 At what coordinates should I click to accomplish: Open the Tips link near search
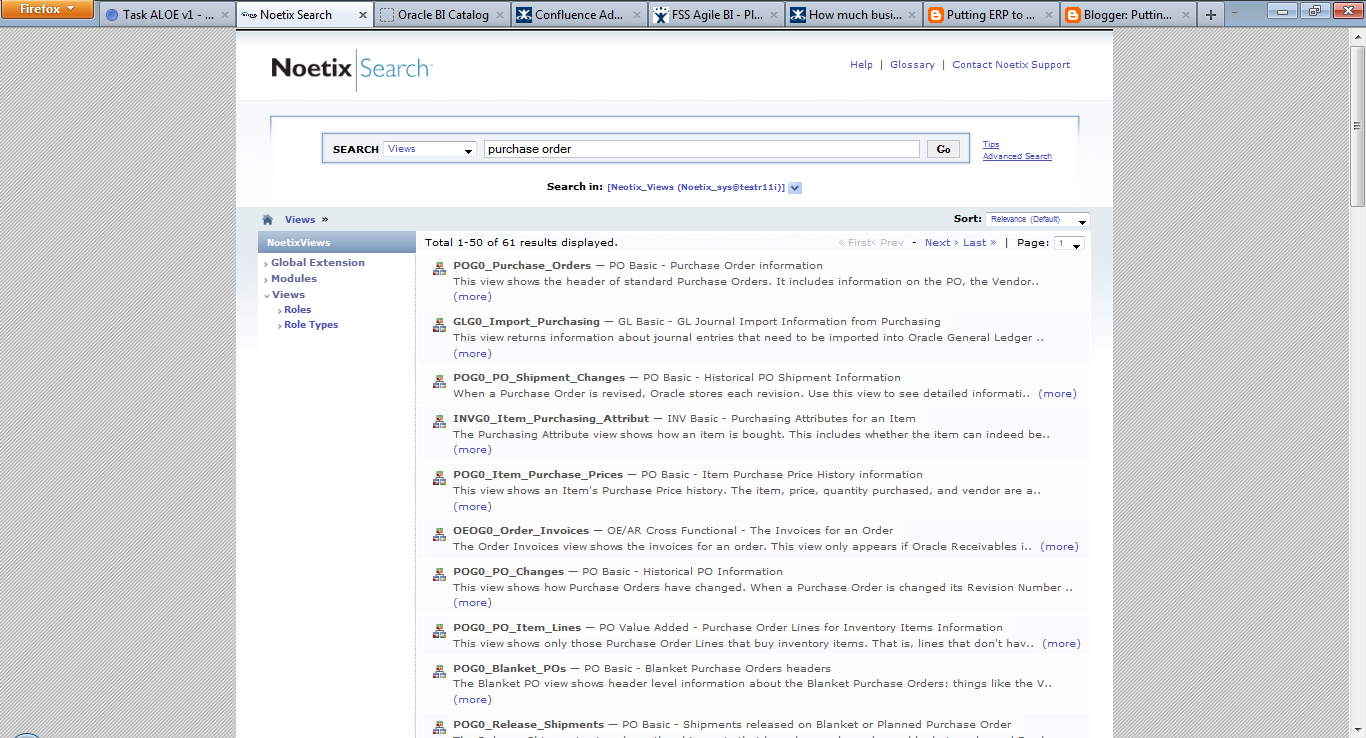point(991,144)
